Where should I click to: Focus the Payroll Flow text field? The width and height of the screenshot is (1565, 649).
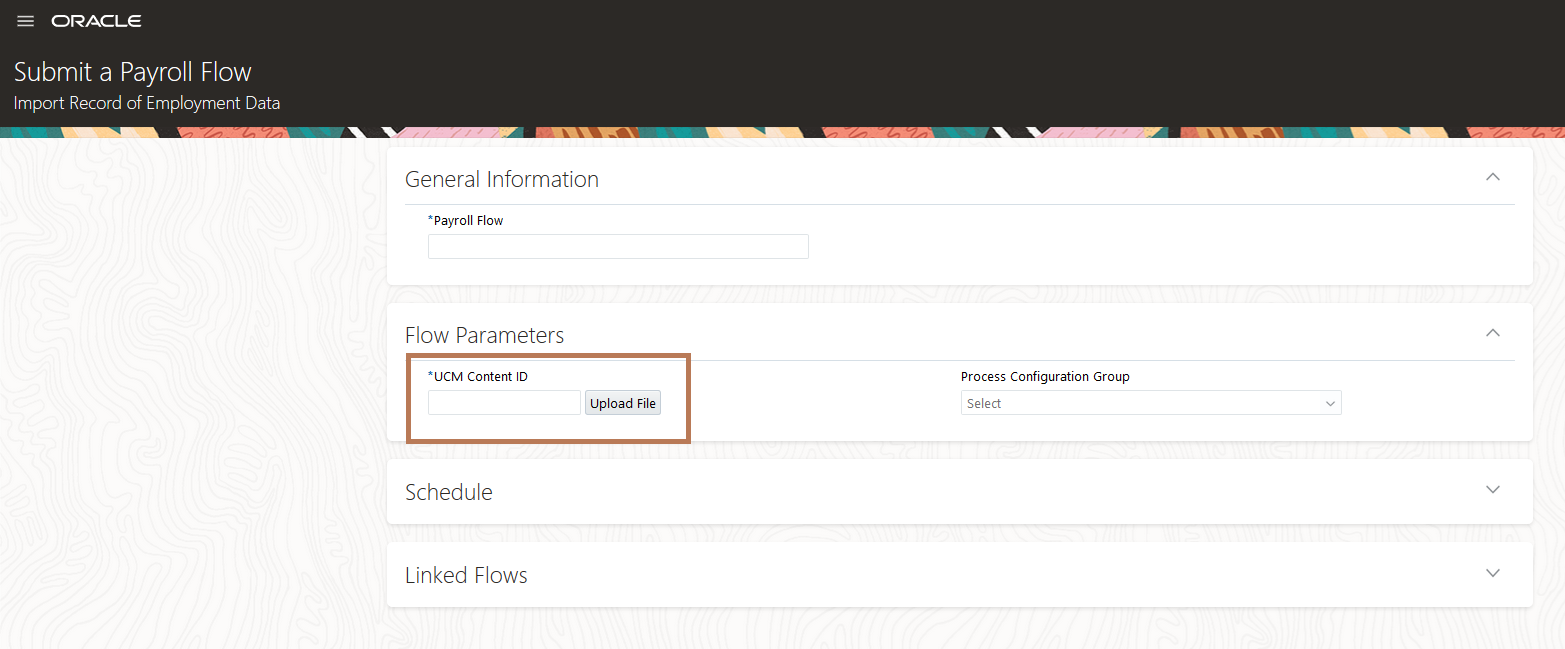[617, 246]
